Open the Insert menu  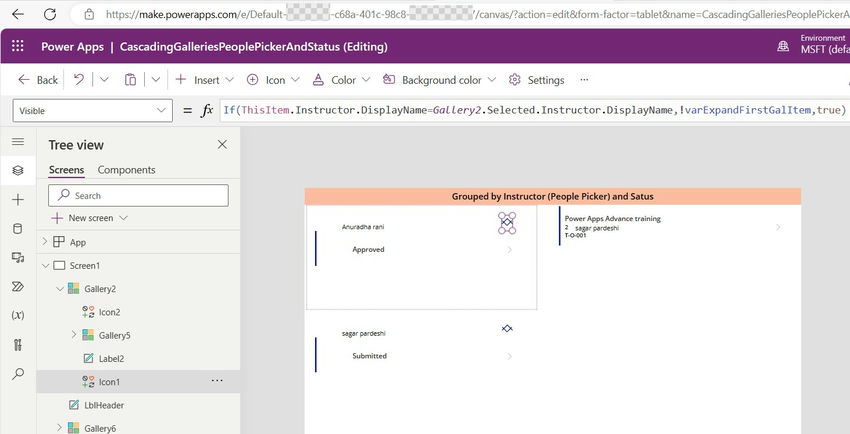(x=204, y=80)
